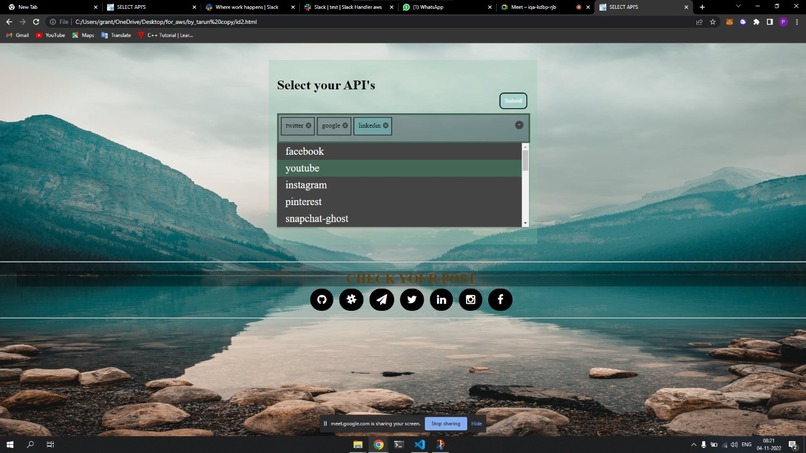Open the MetaMask fox extension
The width and height of the screenshot is (806, 453).
[x=729, y=22]
